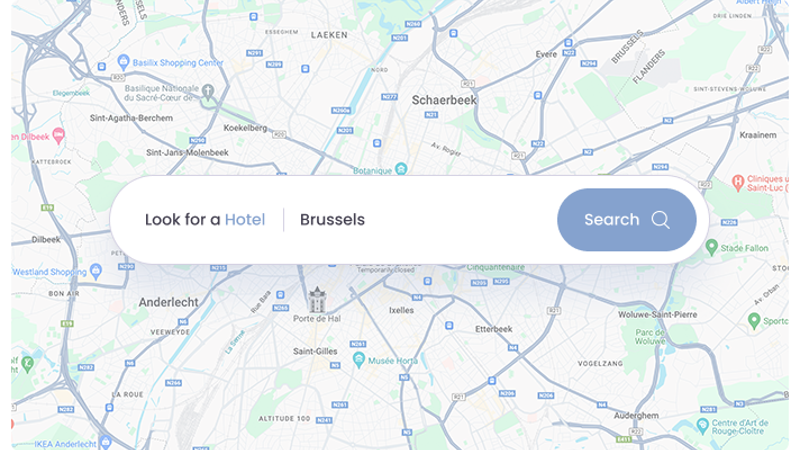Select the IKEA Anderlecht shopping pin
This screenshot has width=800, height=450.
pyautogui.click(x=106, y=442)
